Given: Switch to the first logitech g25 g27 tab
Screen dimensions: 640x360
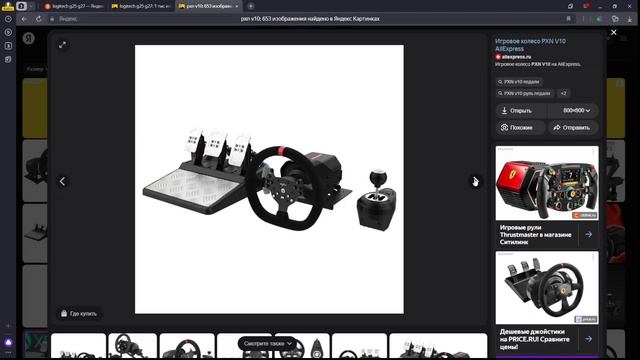Looking at the screenshot, I should pyautogui.click(x=74, y=6).
